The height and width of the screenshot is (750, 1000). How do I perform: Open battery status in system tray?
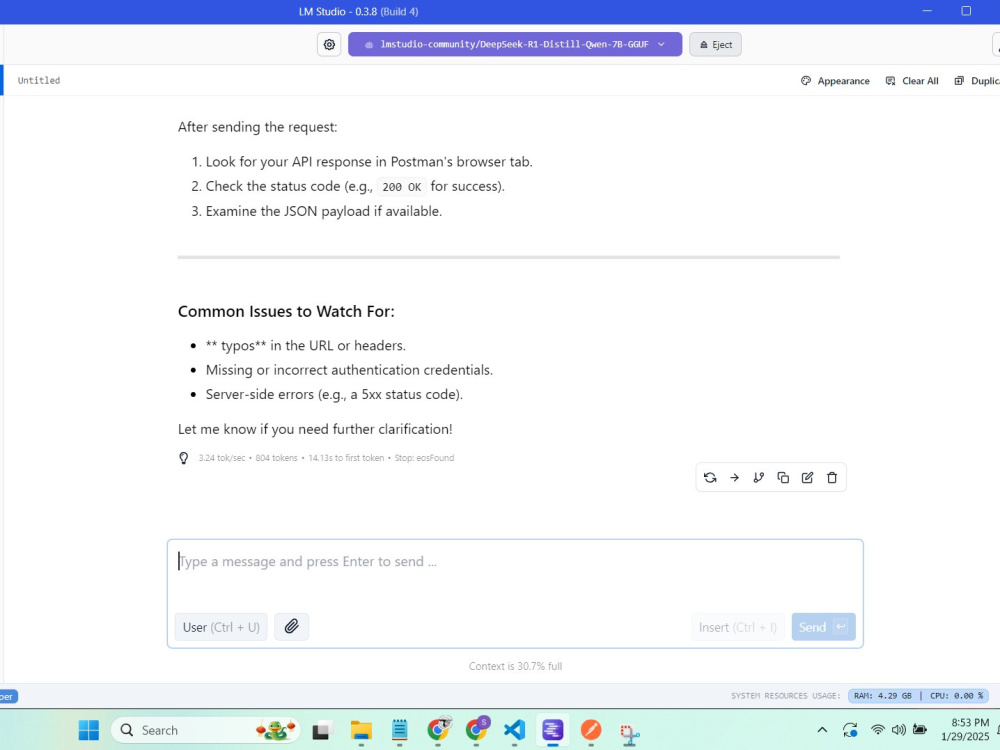point(920,730)
